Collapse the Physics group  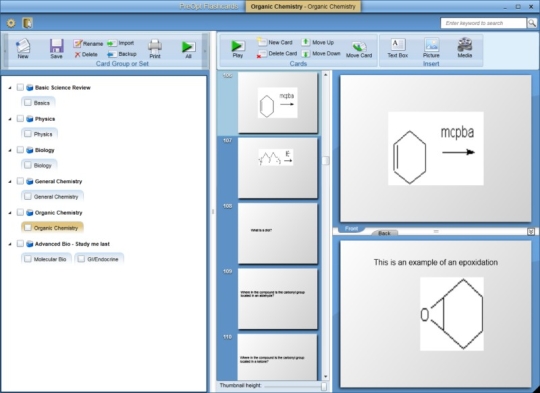[10, 119]
